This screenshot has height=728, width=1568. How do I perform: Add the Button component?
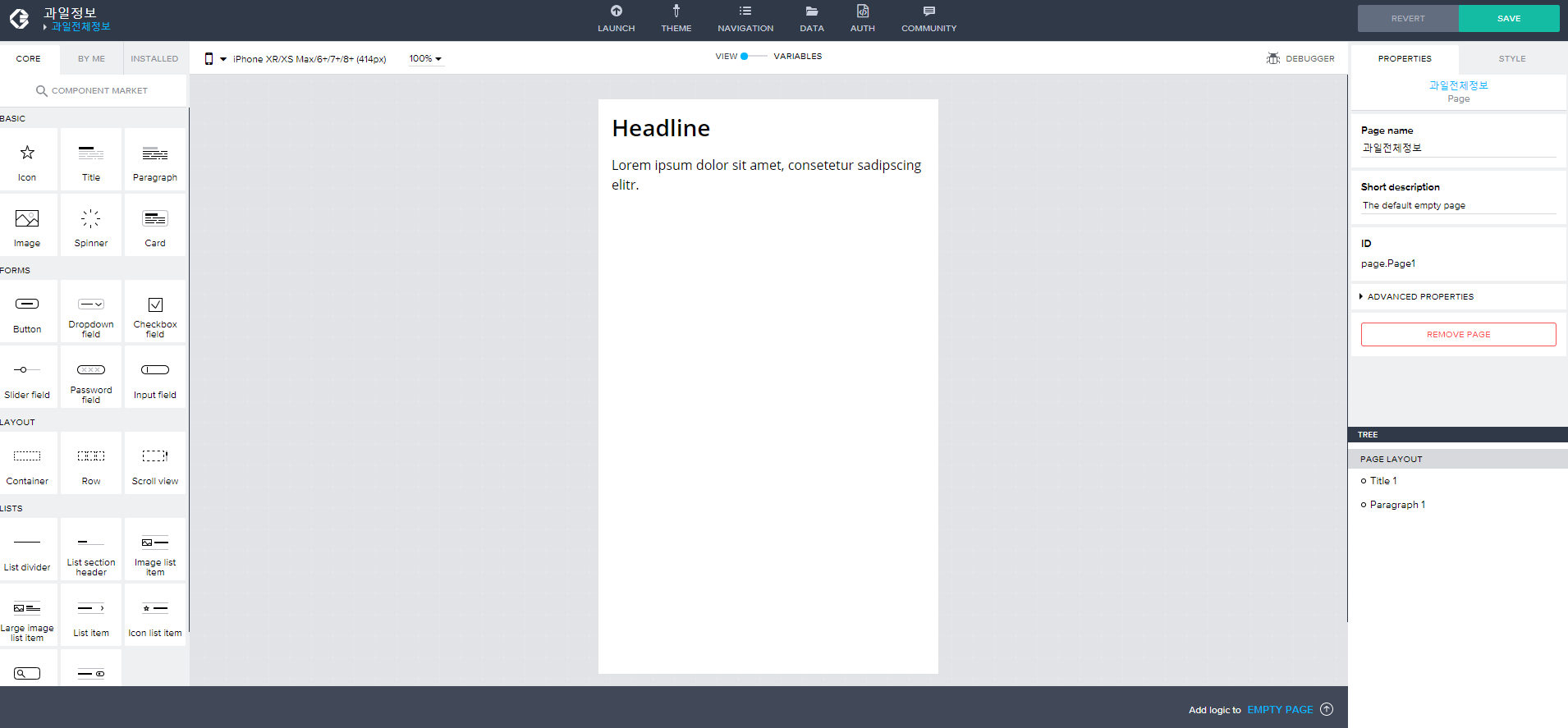click(27, 312)
